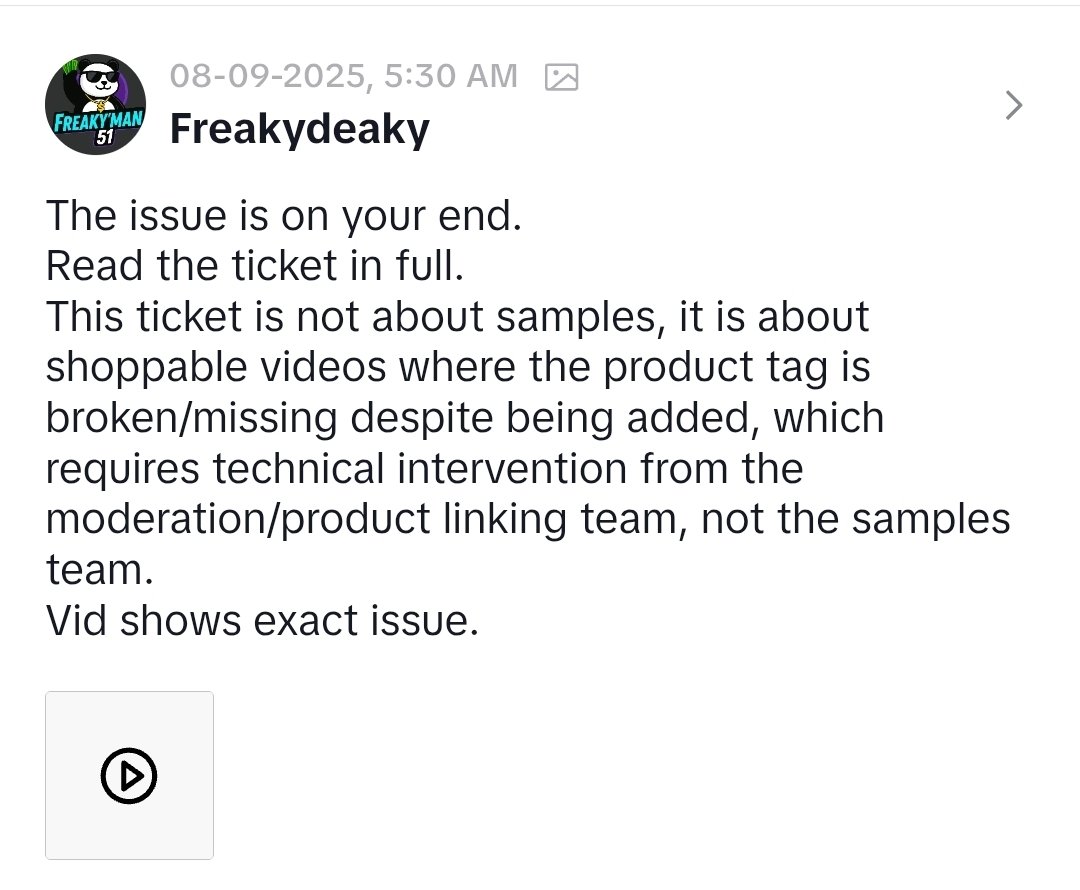Image resolution: width=1080 pixels, height=890 pixels.
Task: Open the video attachment thumbnail box
Action: click(129, 775)
